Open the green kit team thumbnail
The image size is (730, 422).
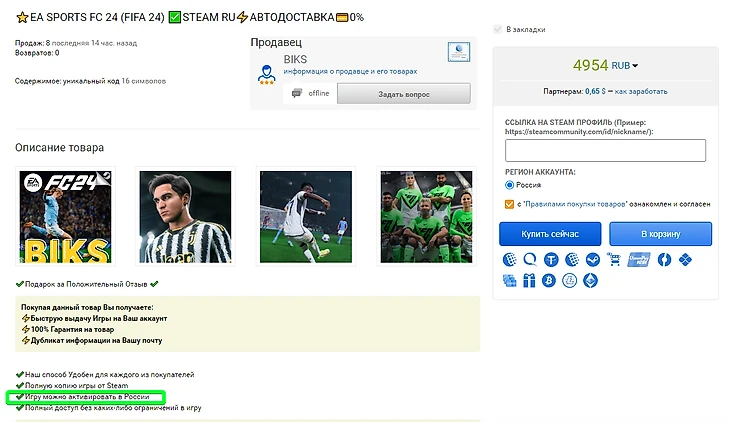coord(426,217)
